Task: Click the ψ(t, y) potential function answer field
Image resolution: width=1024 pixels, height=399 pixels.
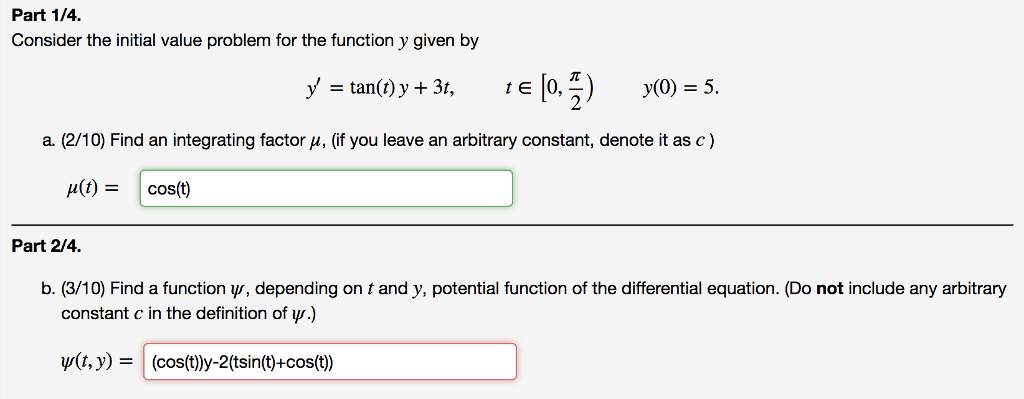Action: 330,362
